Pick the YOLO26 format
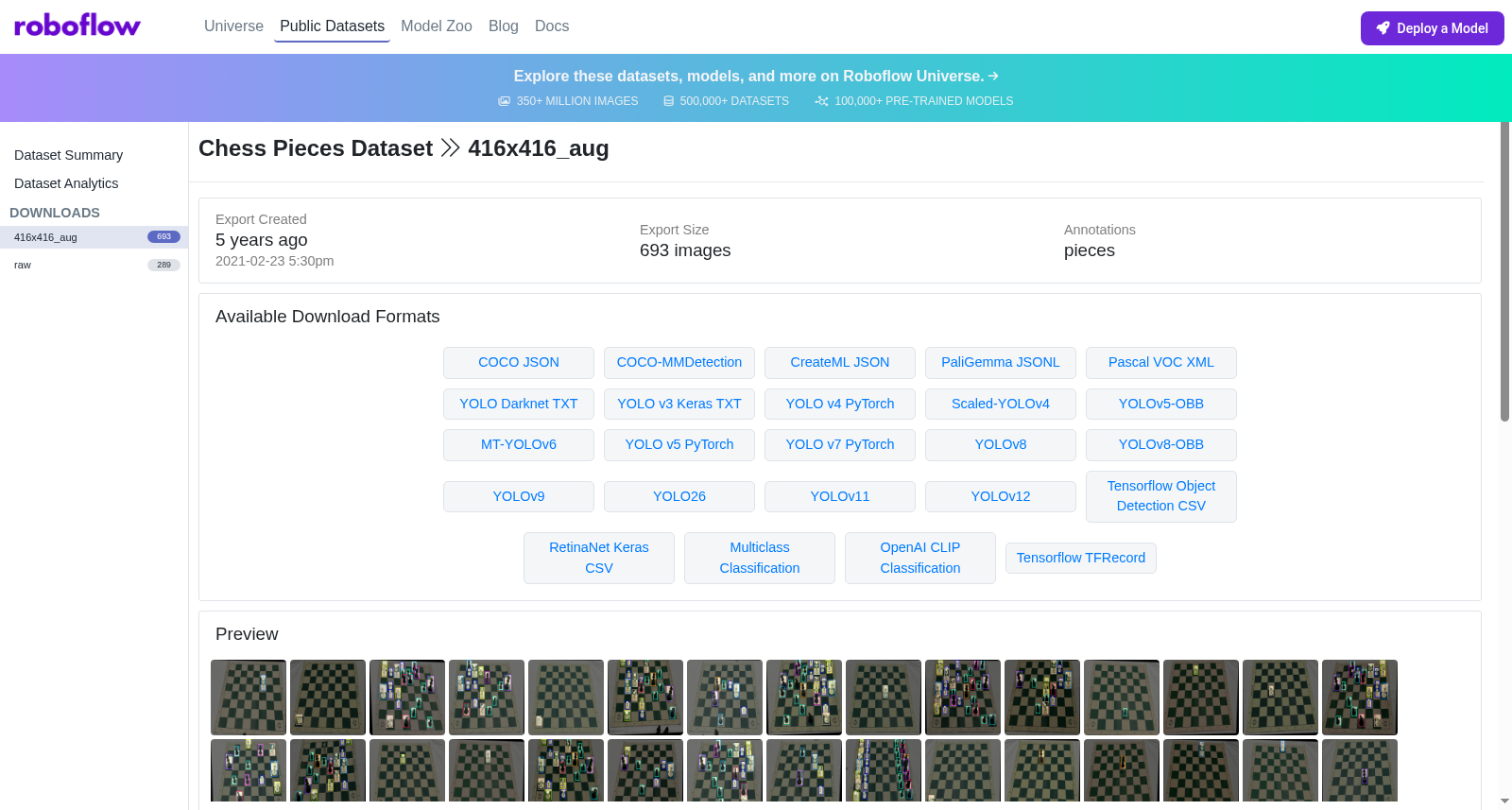This screenshot has height=810, width=1512. coord(679,496)
